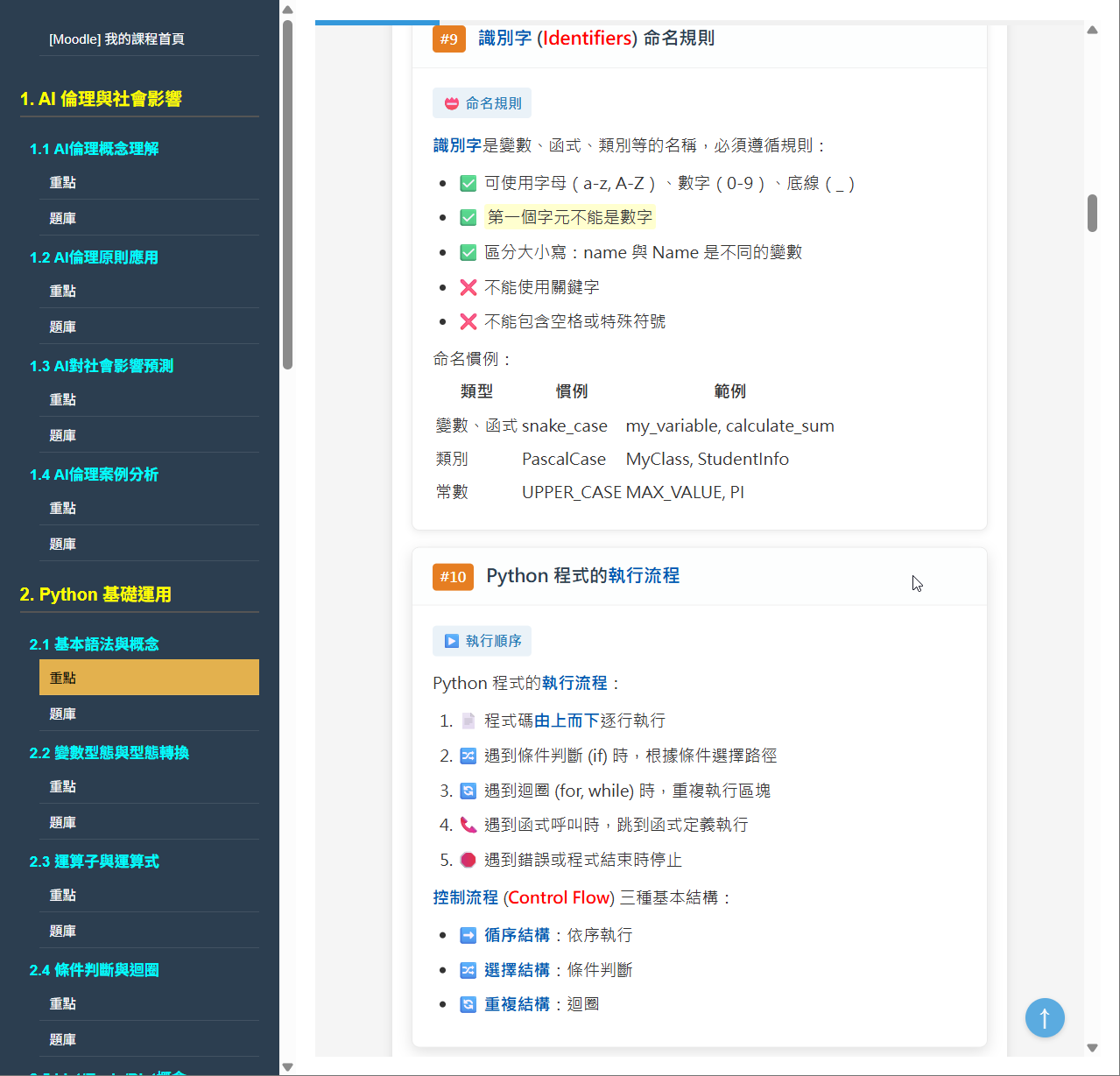
Task: Open 題庫 under 1.3 AI對社會影響預測
Action: tap(149, 436)
